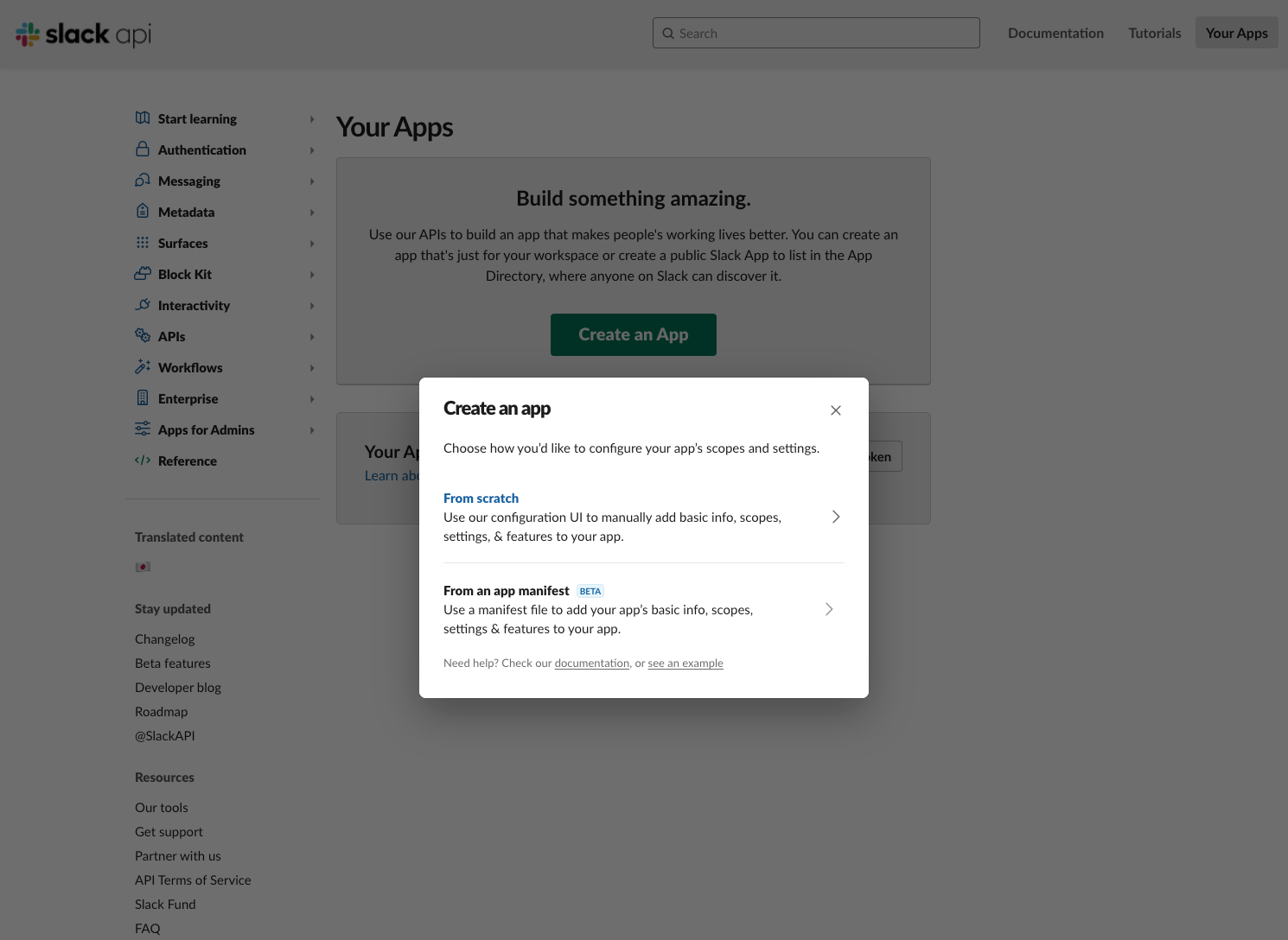Open the see an example link
The width and height of the screenshot is (1288, 940).
coord(685,664)
